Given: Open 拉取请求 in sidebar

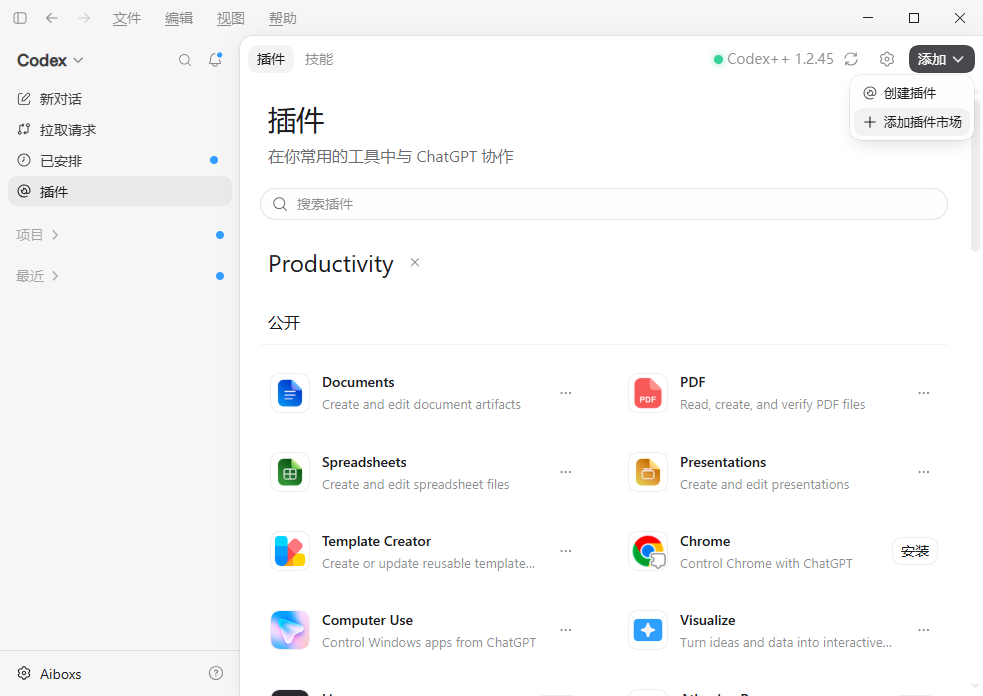Looking at the screenshot, I should pyautogui.click(x=120, y=130).
